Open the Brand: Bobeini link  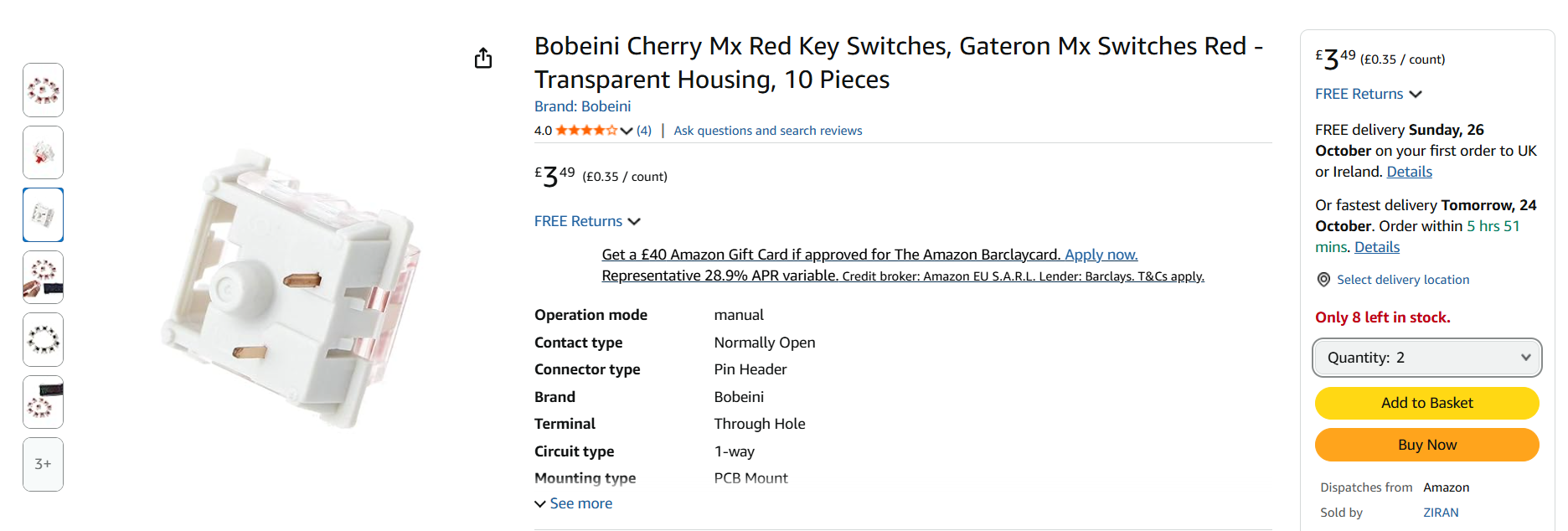[x=582, y=106]
